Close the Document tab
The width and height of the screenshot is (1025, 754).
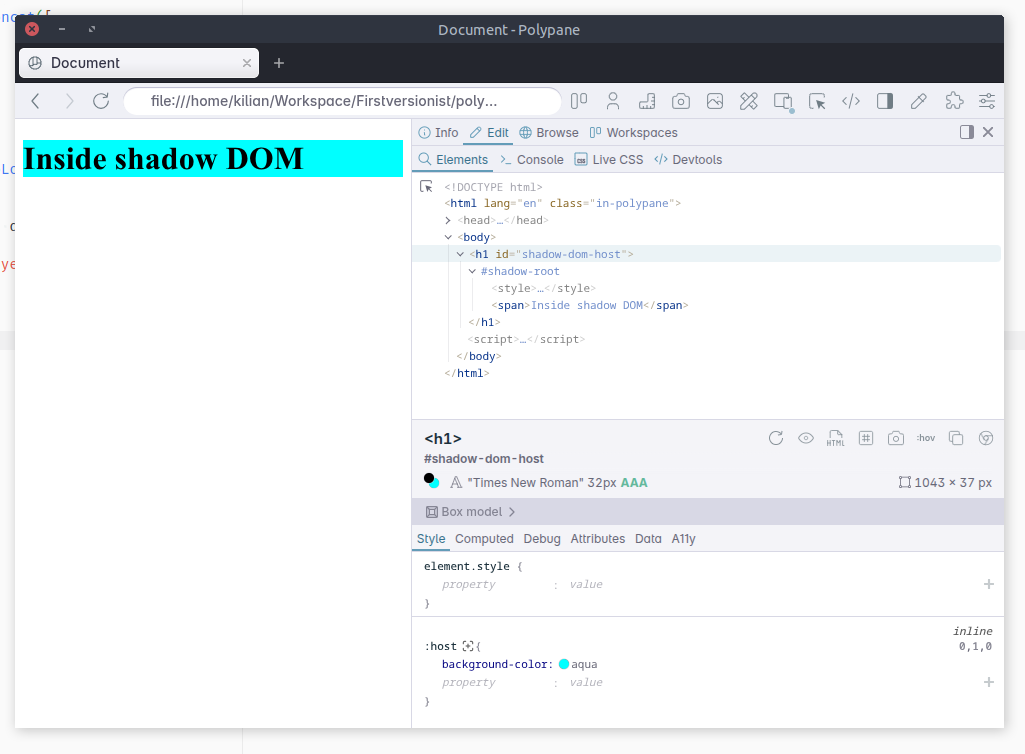(246, 63)
